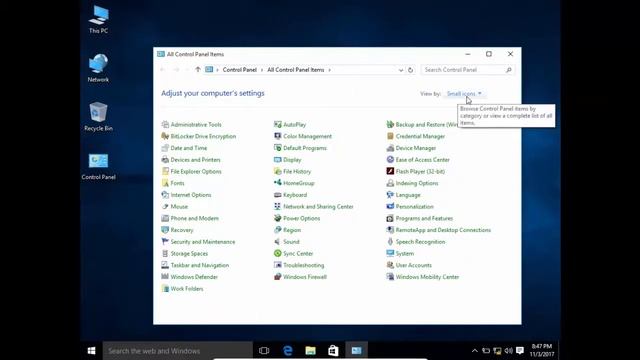Click the Search the web and Windows box
The width and height of the screenshot is (640, 360).
pos(178,351)
